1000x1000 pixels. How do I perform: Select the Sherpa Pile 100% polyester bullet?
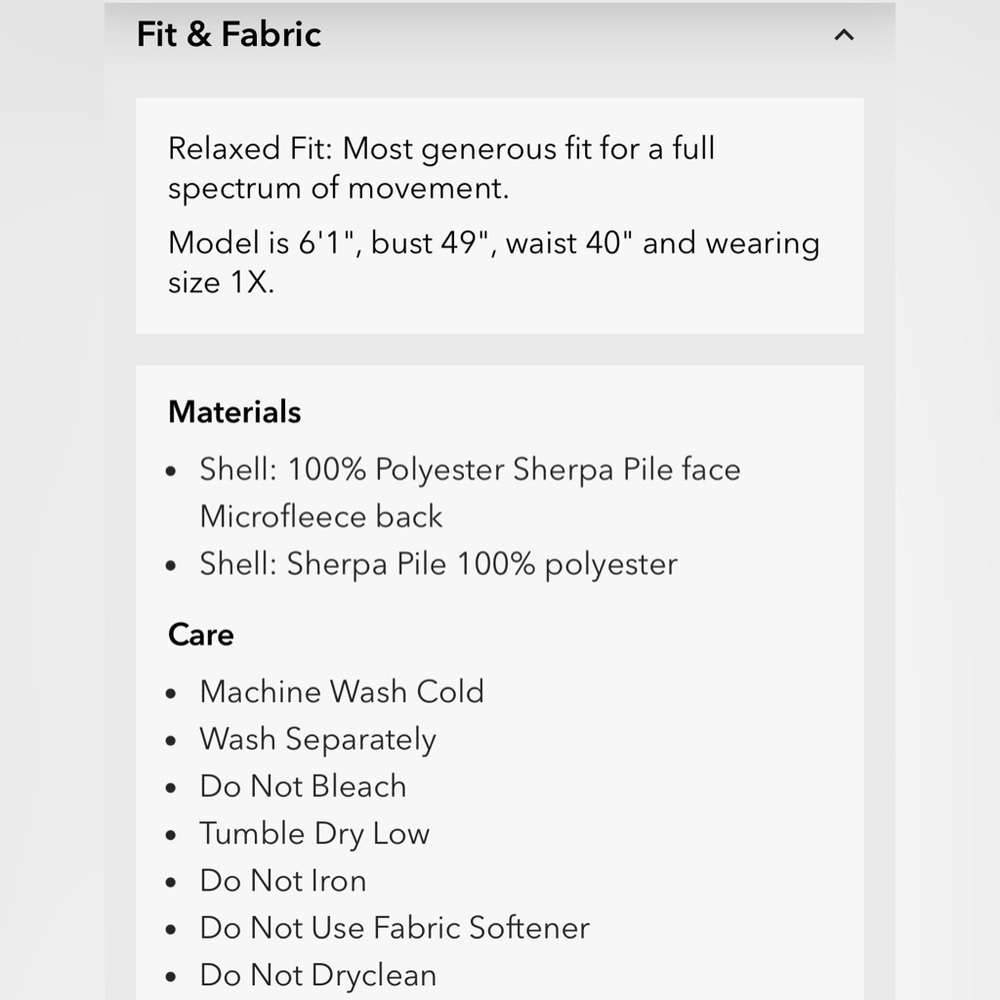click(x=438, y=564)
